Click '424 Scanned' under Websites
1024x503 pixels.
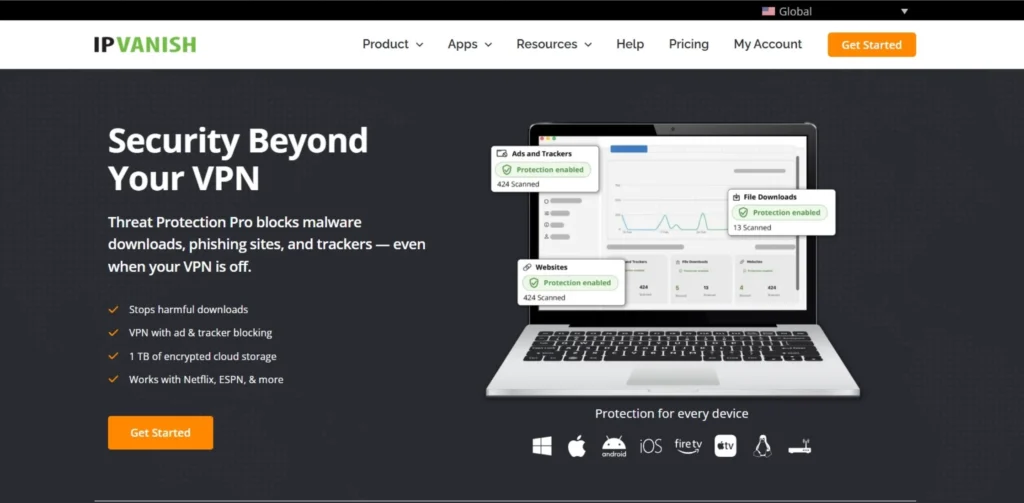[544, 297]
